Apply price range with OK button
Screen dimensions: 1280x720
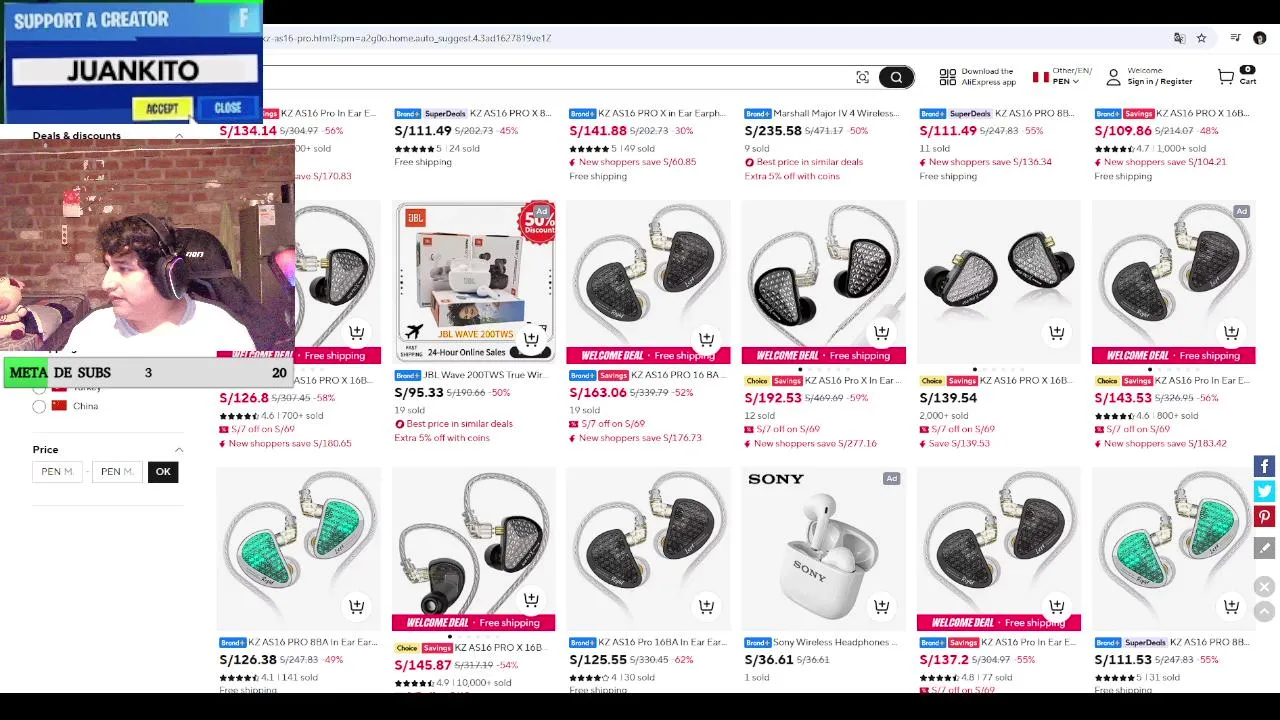[x=163, y=472]
